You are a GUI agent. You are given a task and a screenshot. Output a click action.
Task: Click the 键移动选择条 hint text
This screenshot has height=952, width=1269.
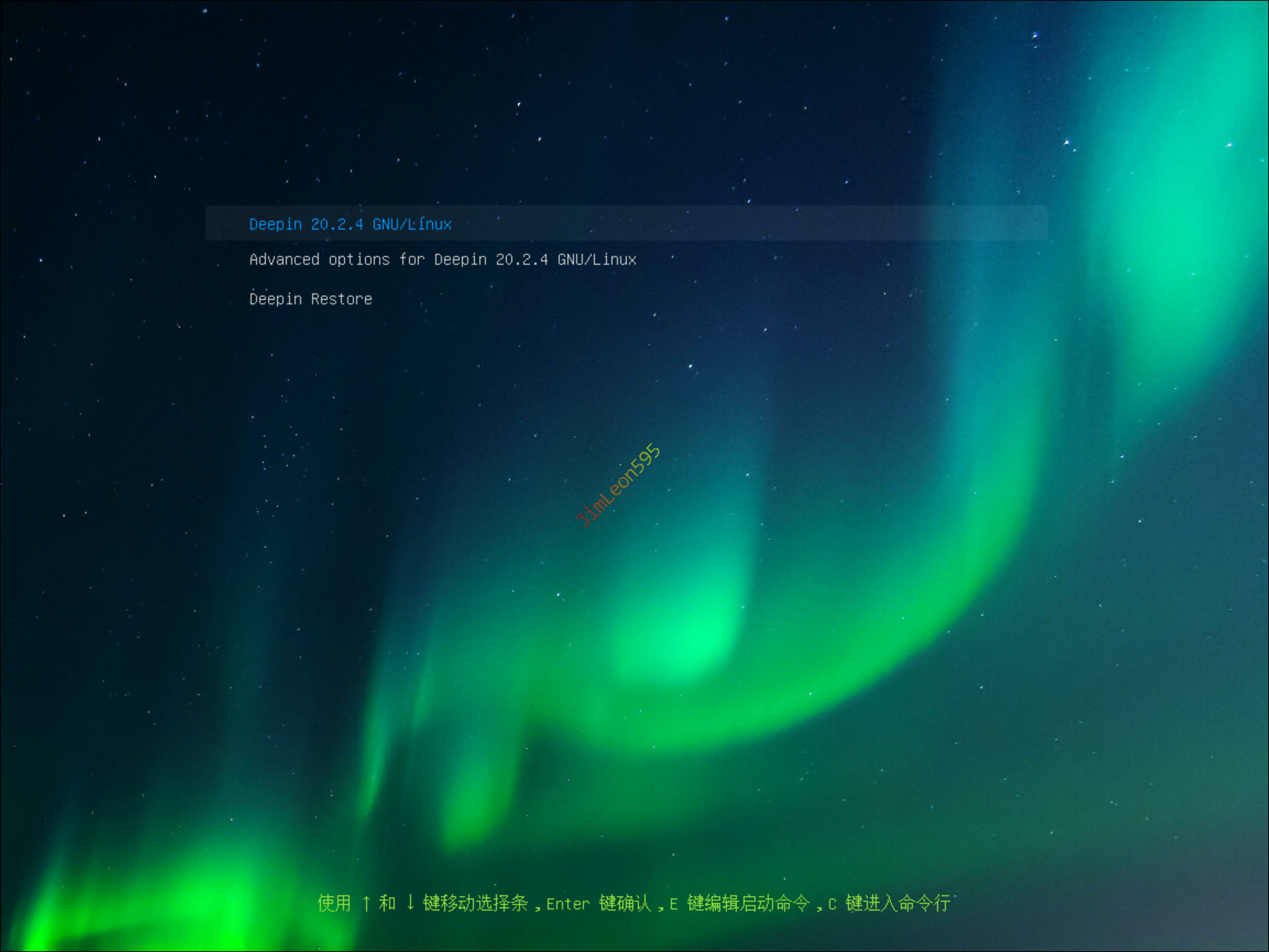coord(475,904)
